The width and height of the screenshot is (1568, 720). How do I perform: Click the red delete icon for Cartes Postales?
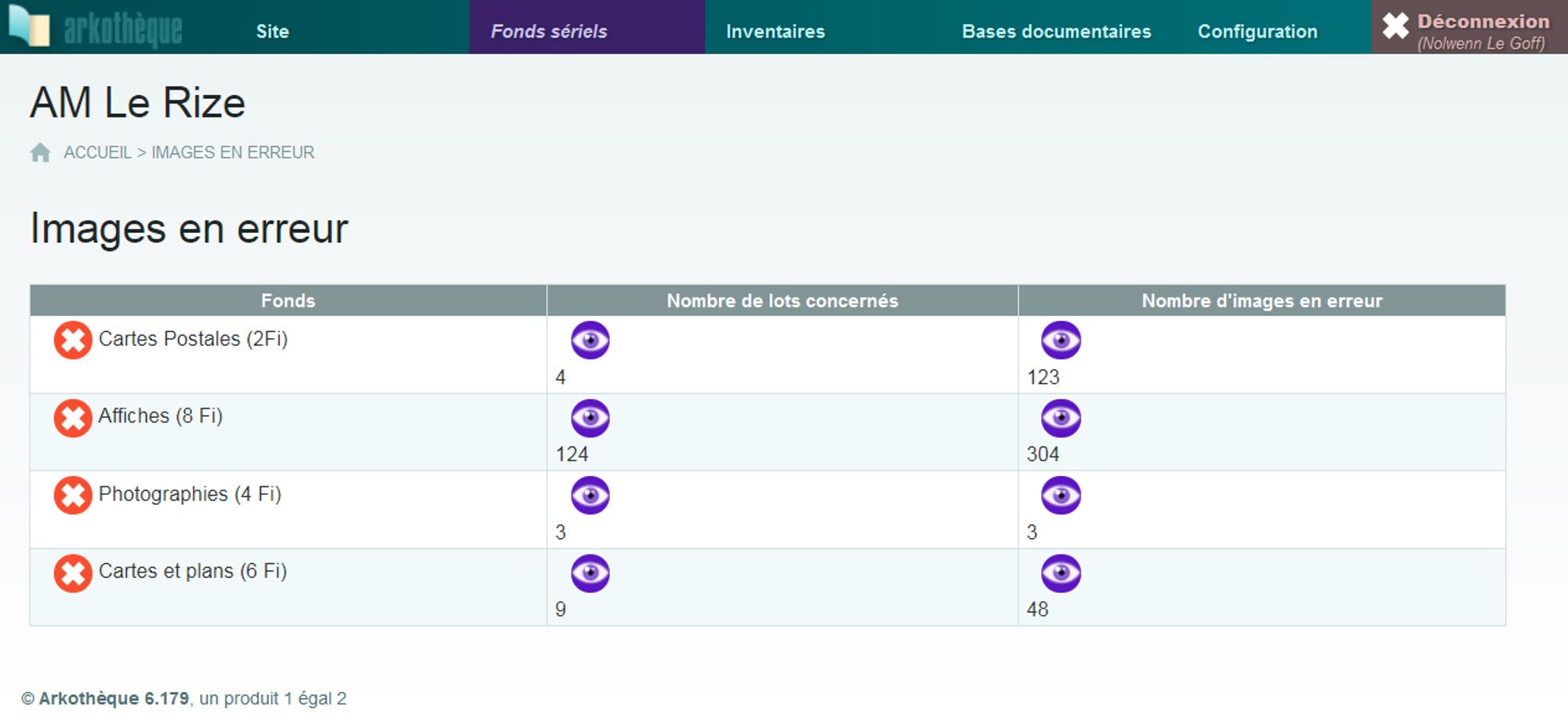73,340
